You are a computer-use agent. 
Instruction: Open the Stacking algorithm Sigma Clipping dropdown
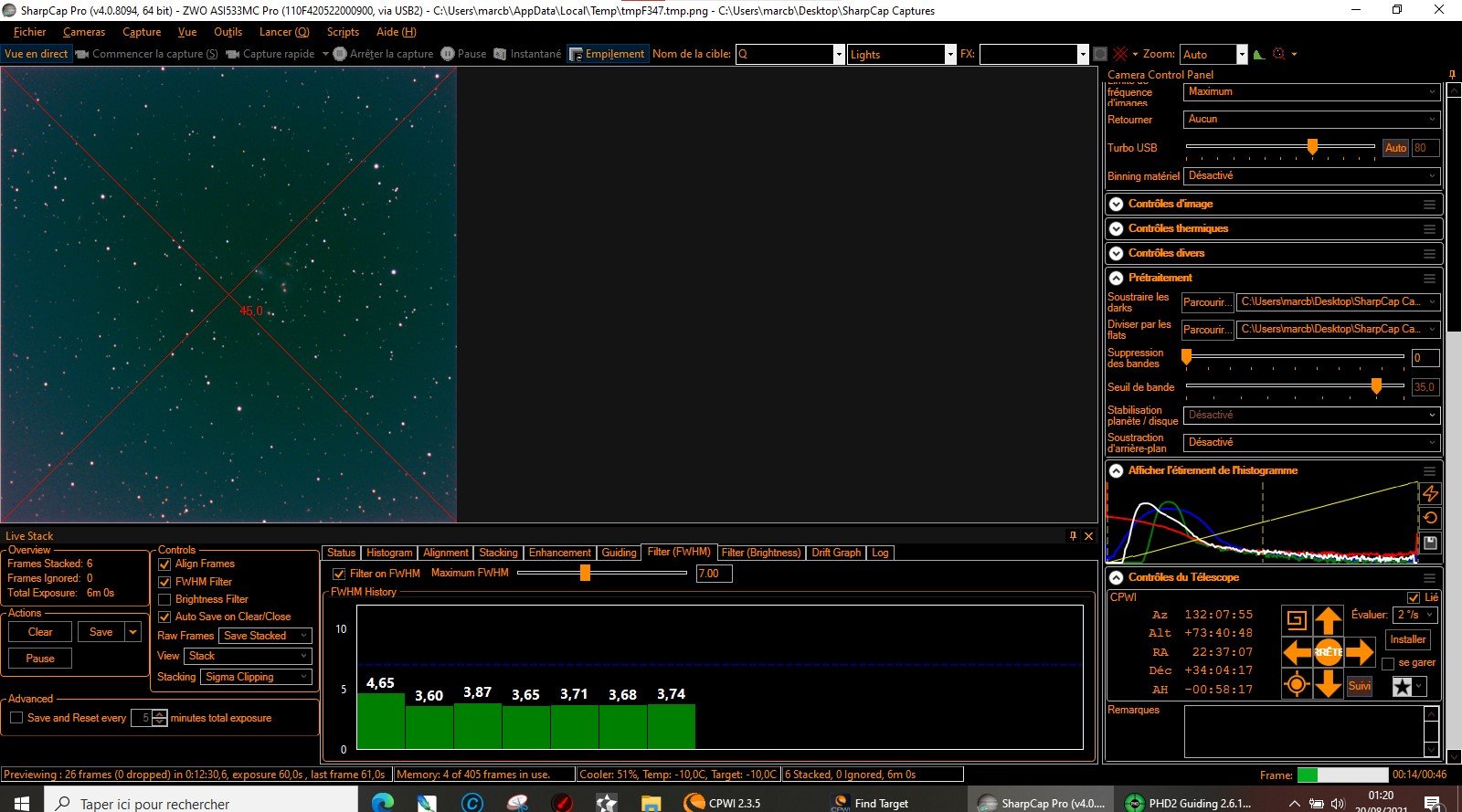pos(257,677)
